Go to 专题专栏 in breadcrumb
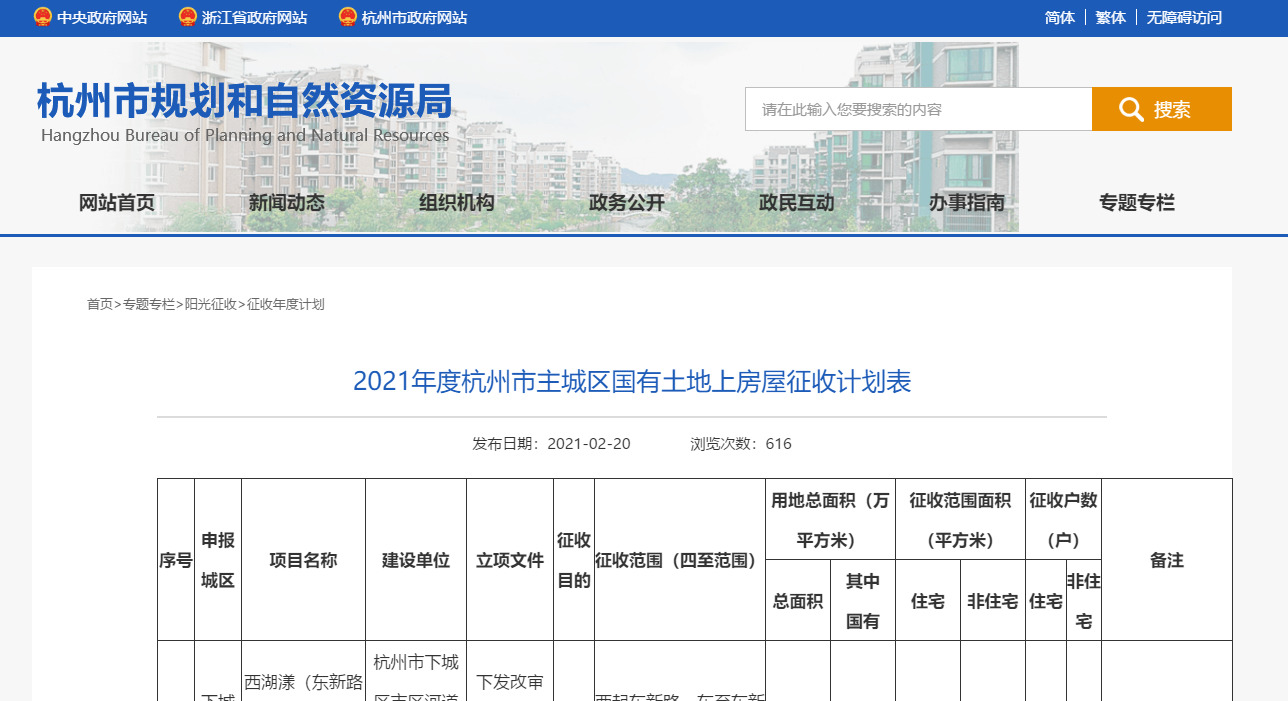 click(149, 304)
